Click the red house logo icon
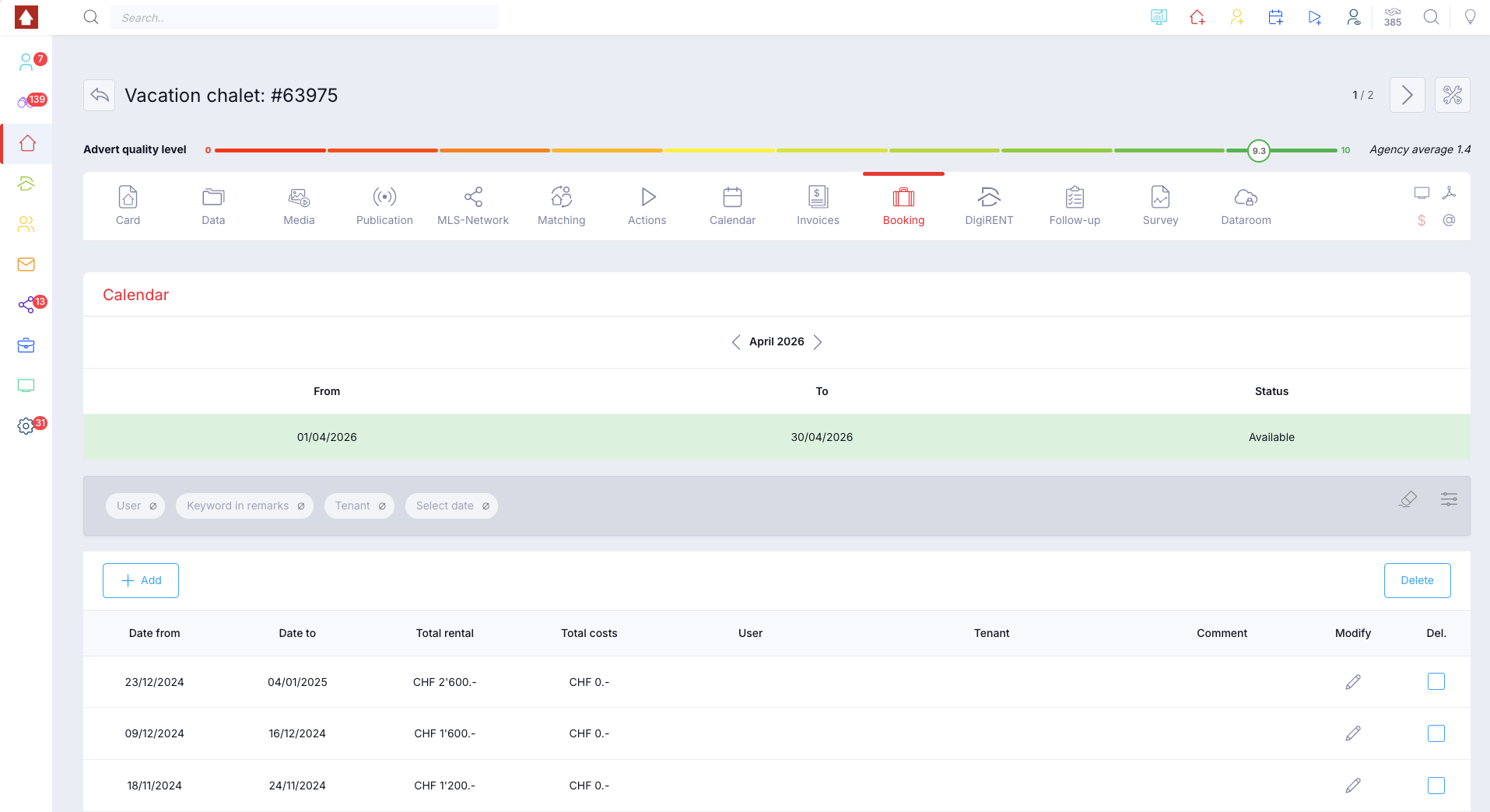The image size is (1490, 812). click(x=26, y=17)
